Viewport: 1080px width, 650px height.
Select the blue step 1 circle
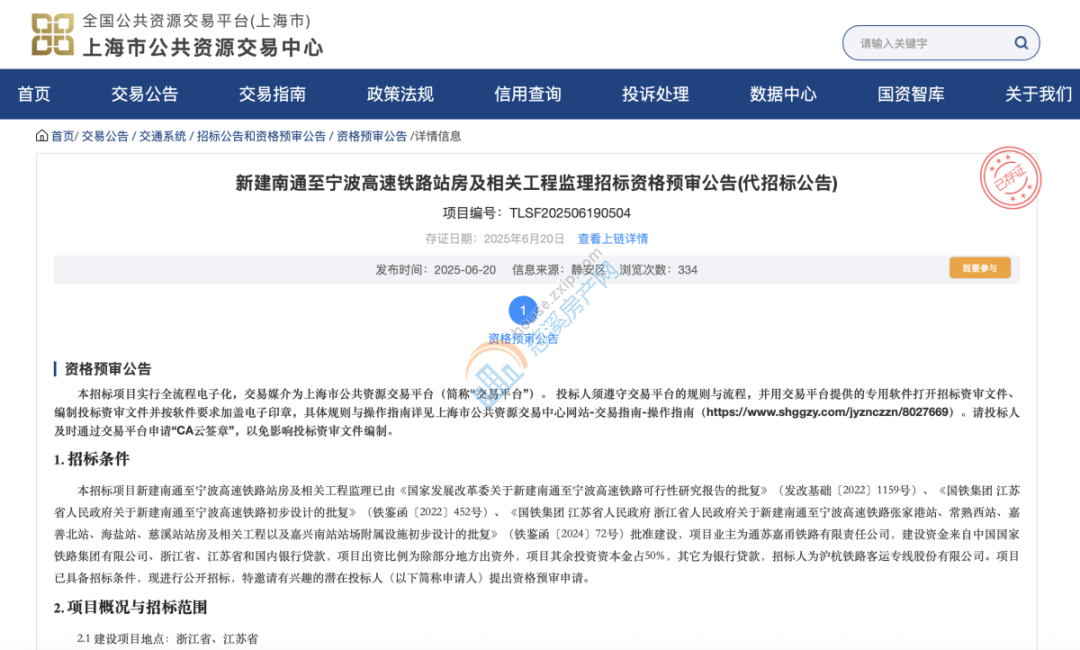click(523, 311)
